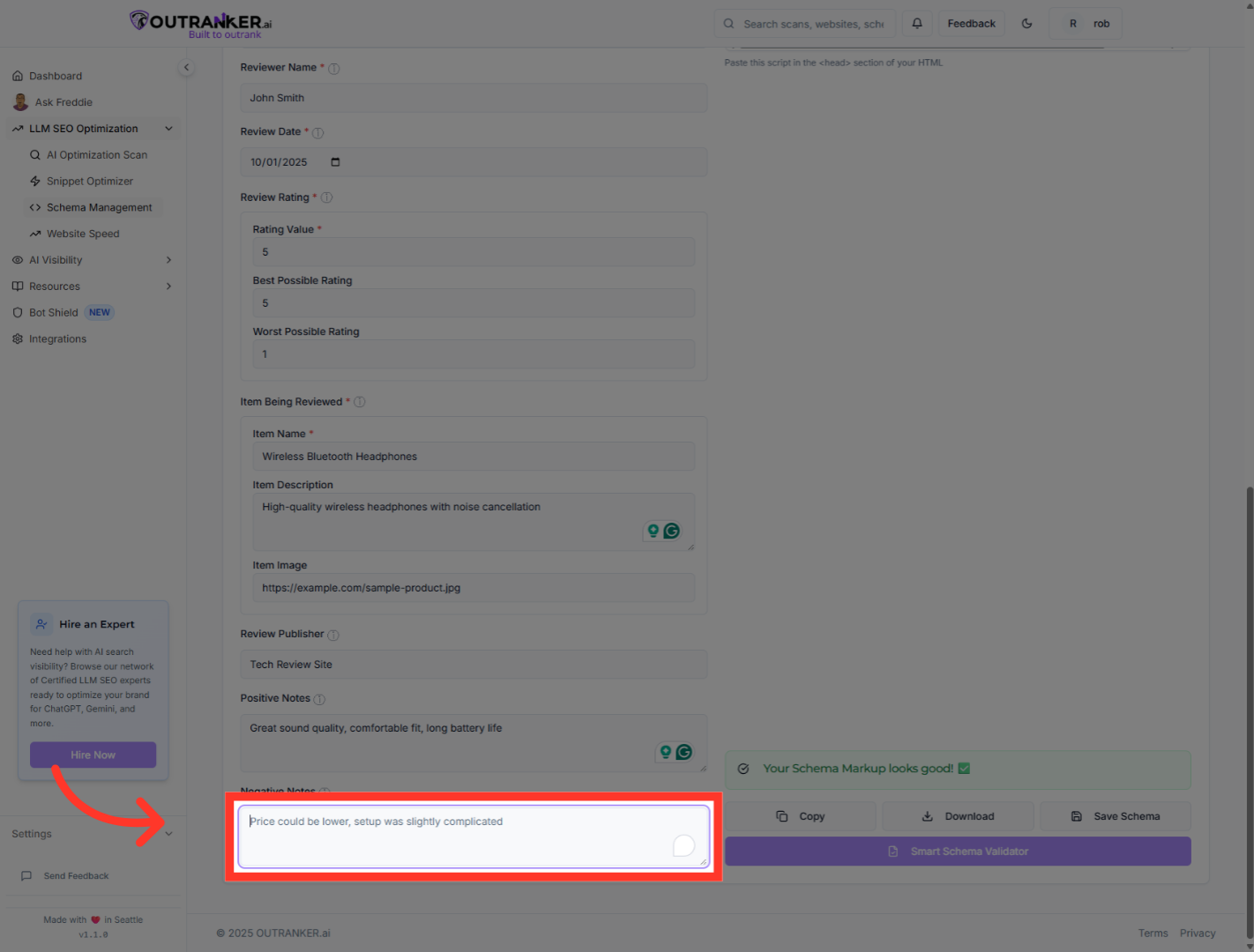This screenshot has height=952, width=1254.
Task: Click the NEW badge beside Bot Shield
Action: [x=100, y=313]
